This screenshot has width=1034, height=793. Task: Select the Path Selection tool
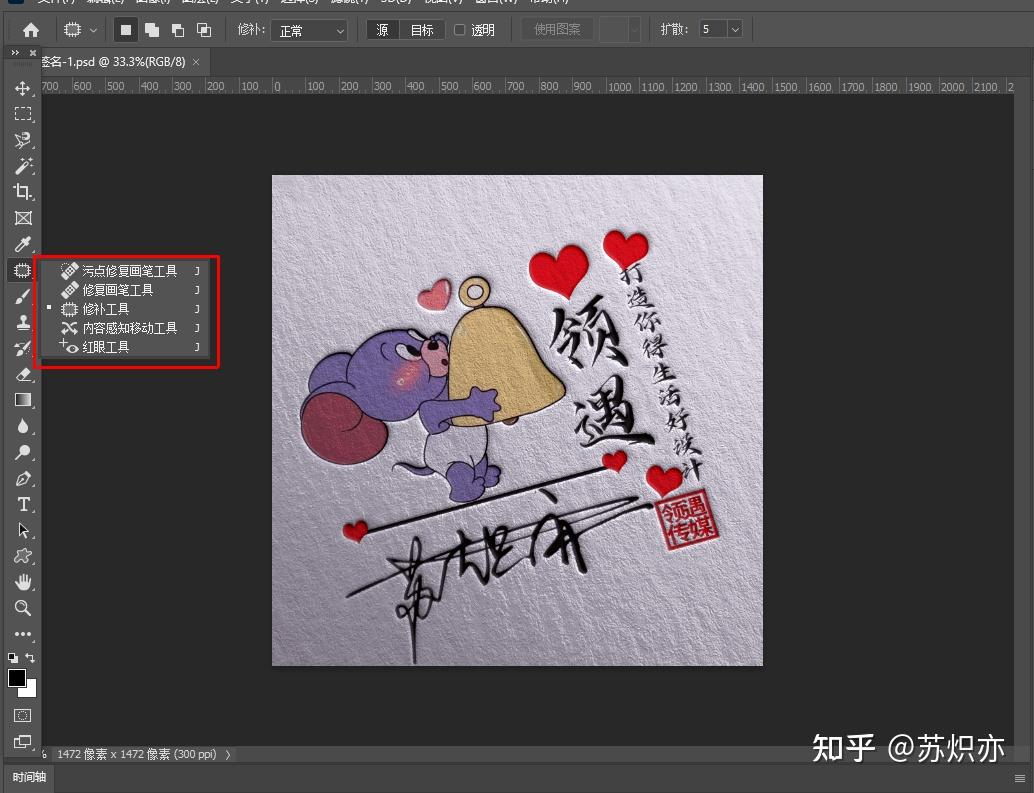22,531
